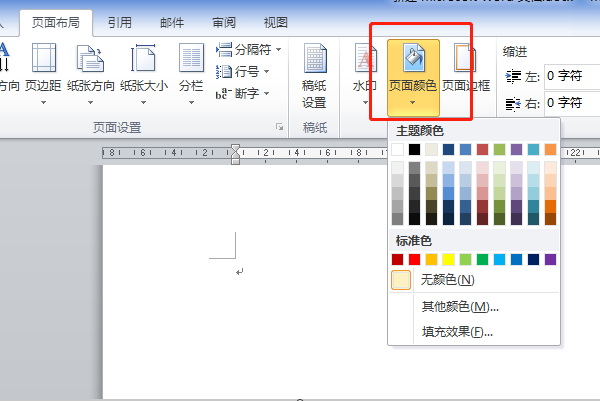Image resolution: width=600 pixels, height=401 pixels.
Task: Click the left indent 左 icon
Action: 513,77
